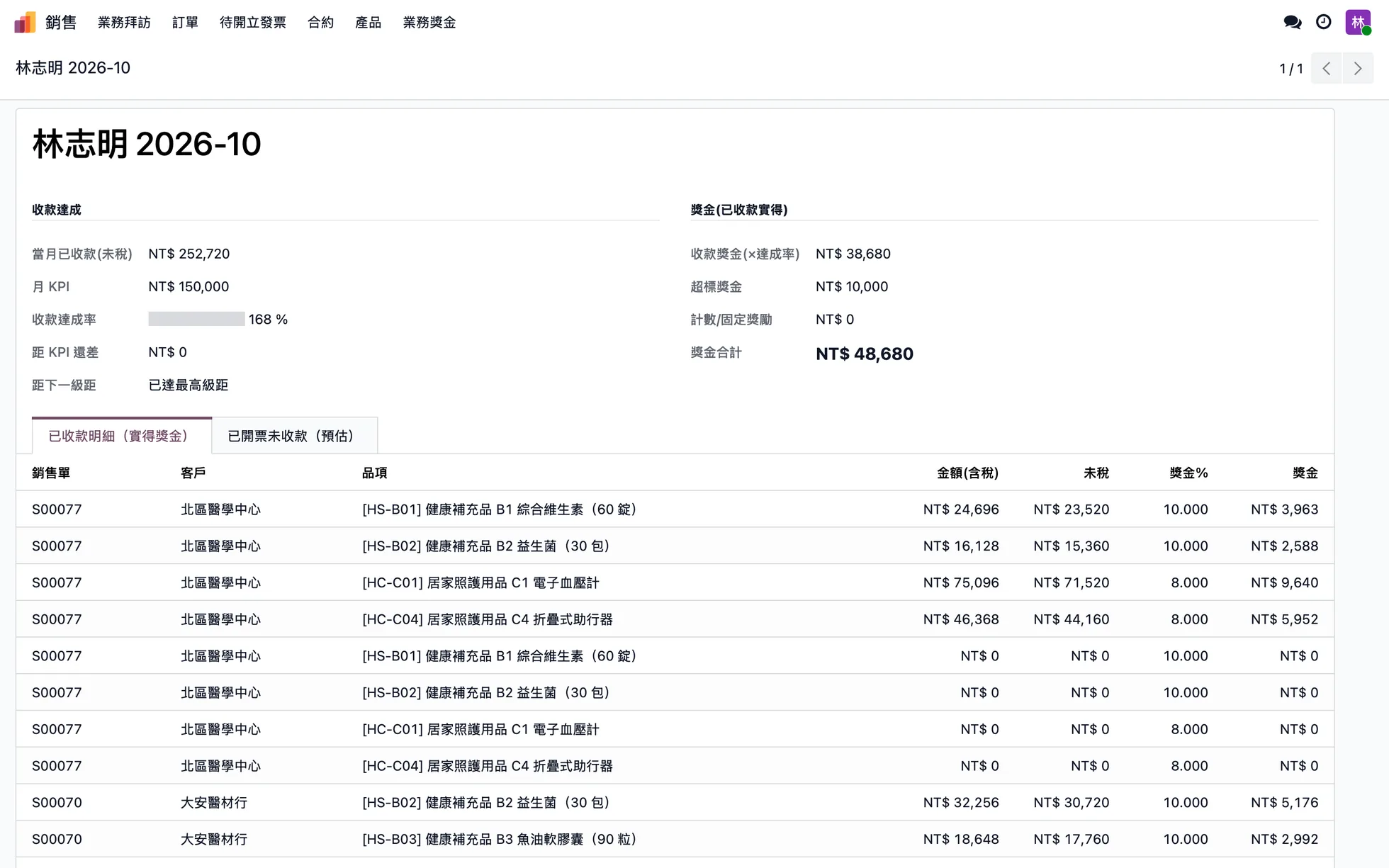This screenshot has width=1389, height=868.
Task: Click 收款獎金 value NT$ 38,680
Action: pyautogui.click(x=853, y=254)
